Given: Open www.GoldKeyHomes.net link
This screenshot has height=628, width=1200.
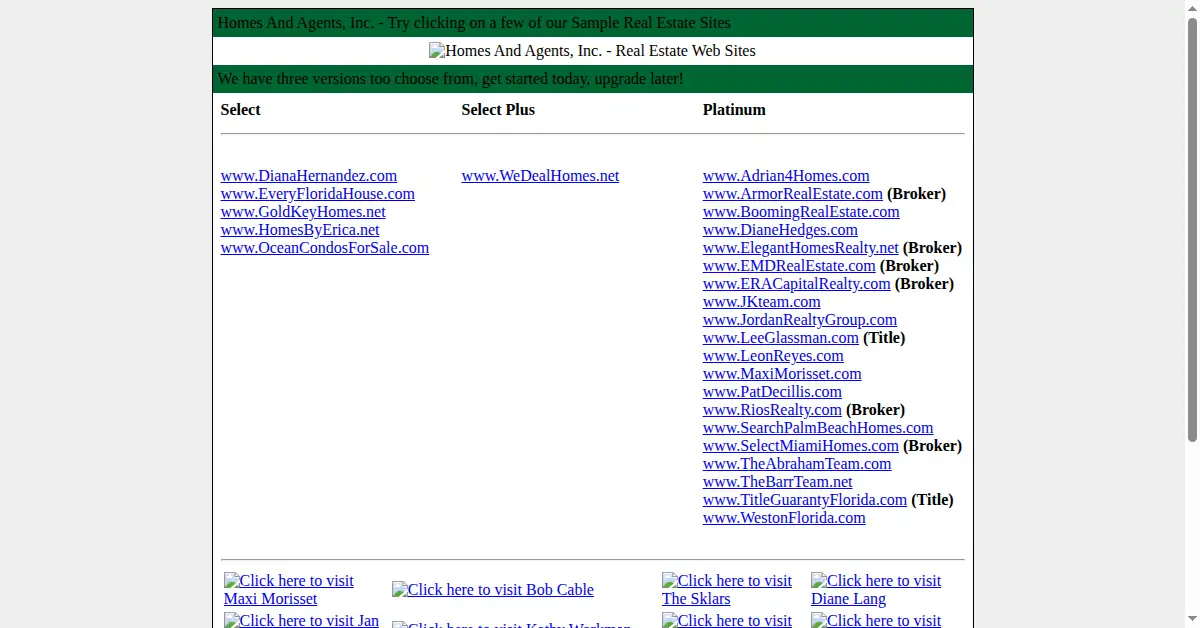Looking at the screenshot, I should pyautogui.click(x=303, y=212).
